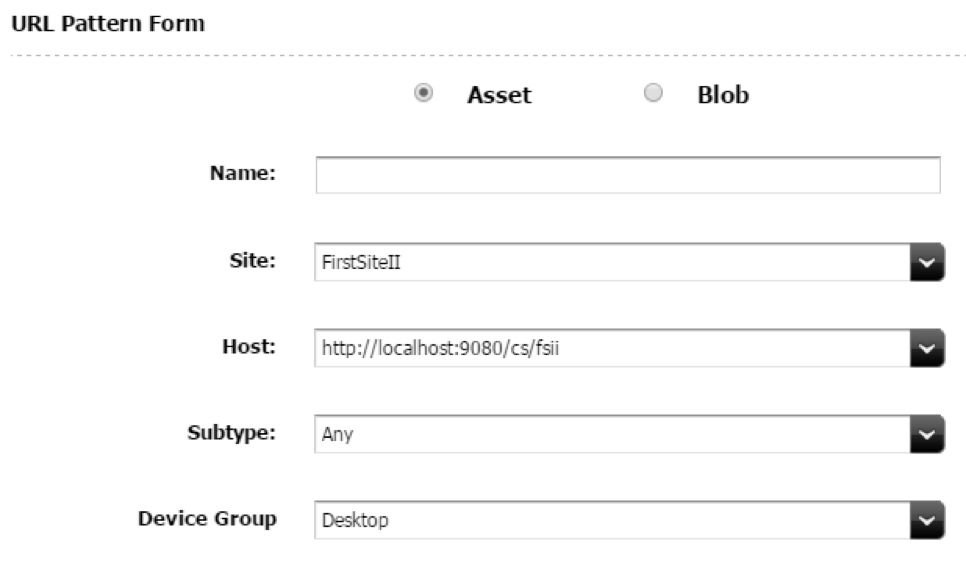Screen dimensions: 966x563
Task: Click the Any value in Subtype box
Action: (x=337, y=435)
